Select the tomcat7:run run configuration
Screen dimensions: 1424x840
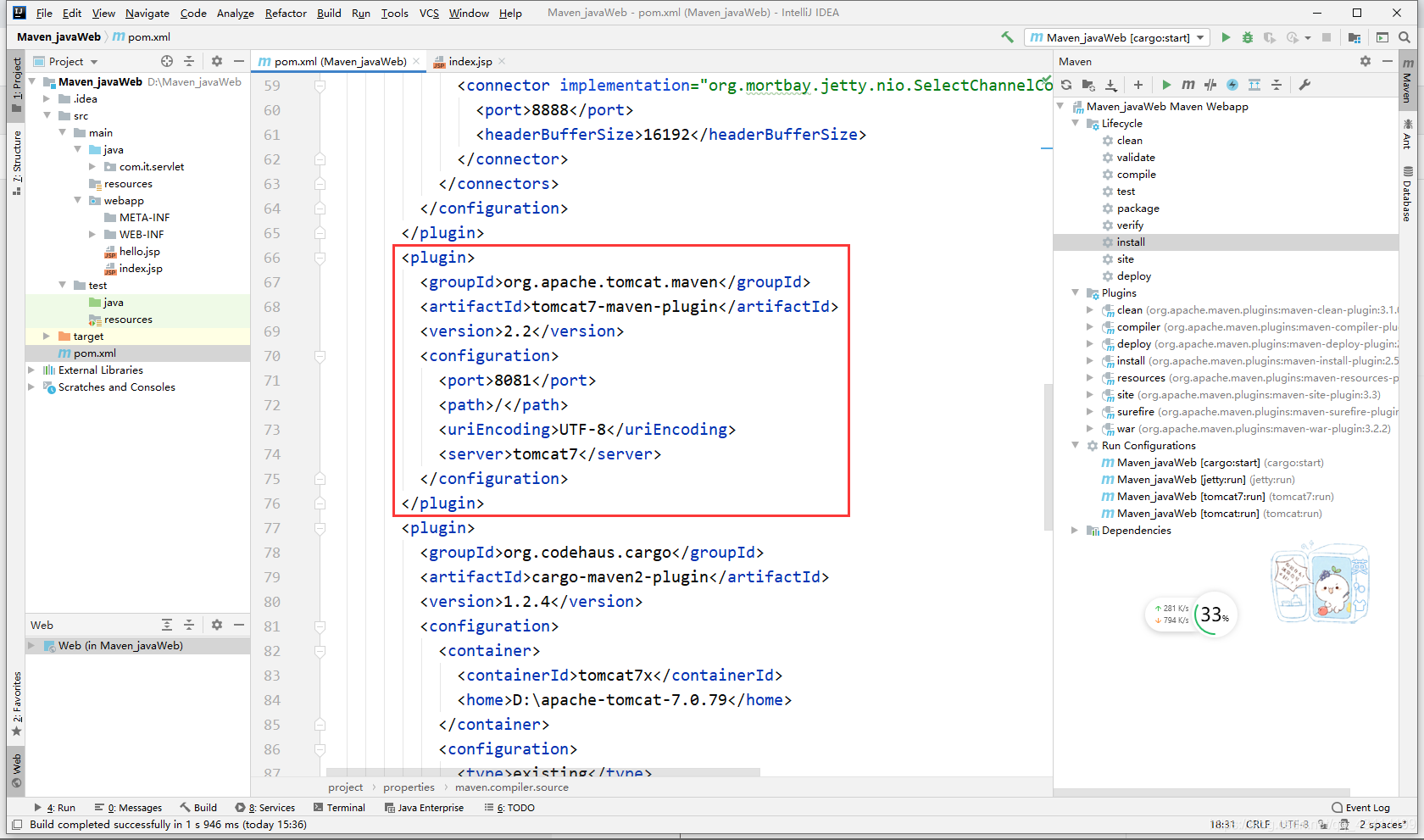coord(1225,497)
